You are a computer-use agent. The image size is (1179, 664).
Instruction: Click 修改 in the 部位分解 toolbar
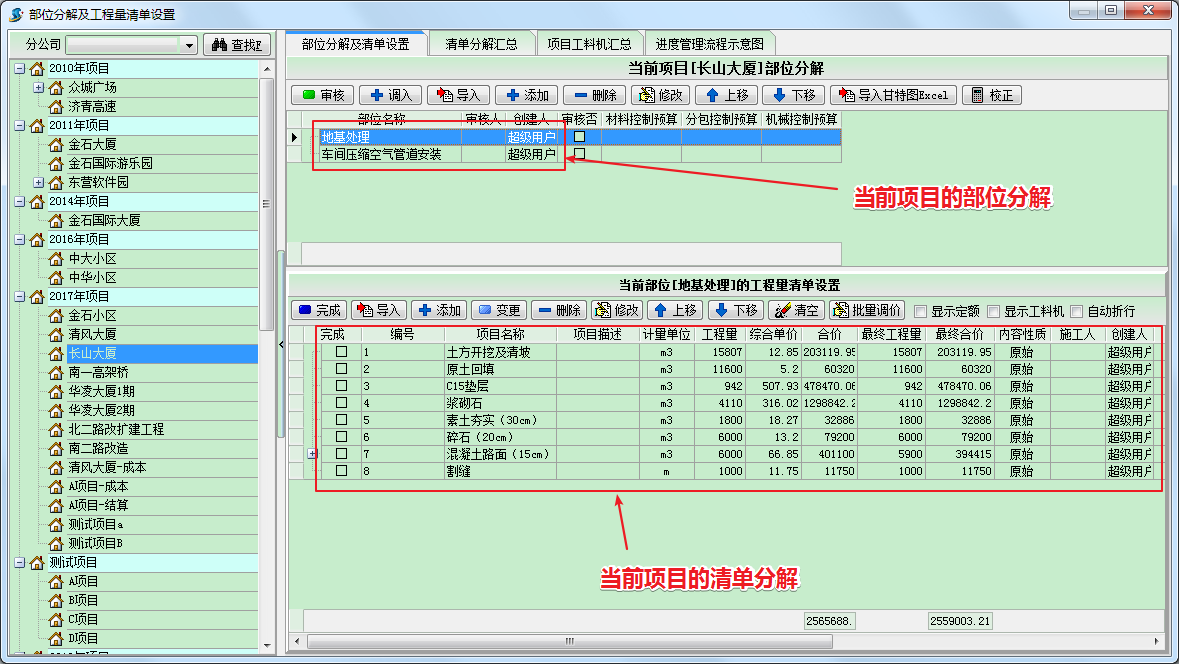pos(659,96)
